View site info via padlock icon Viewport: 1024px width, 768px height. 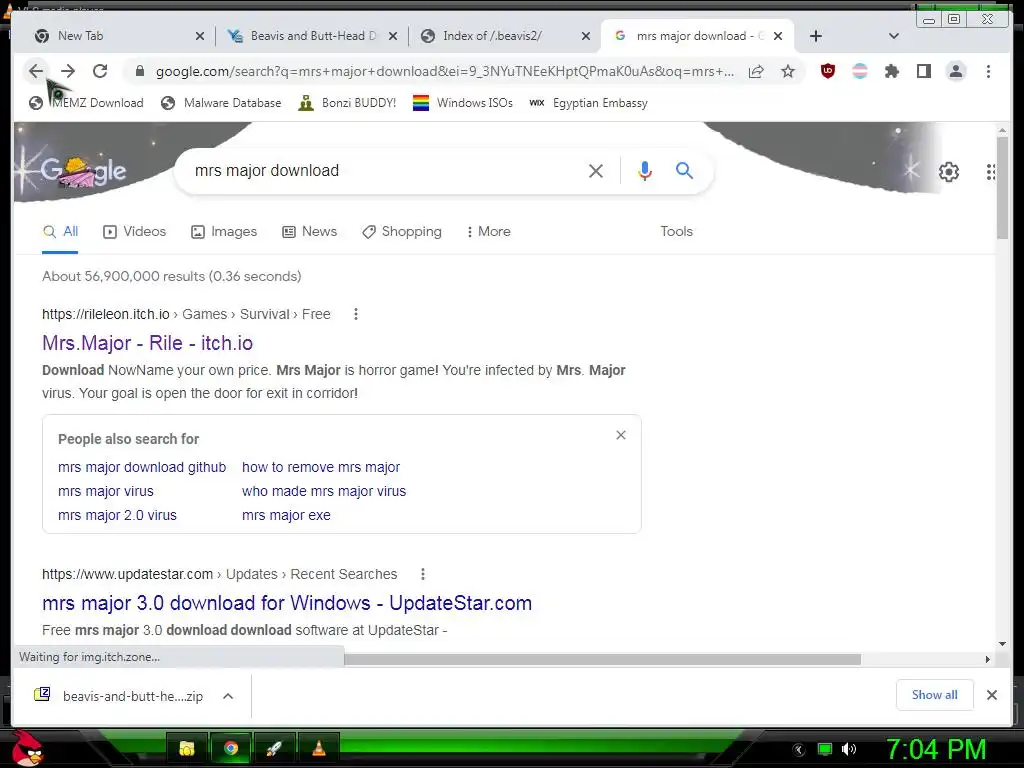pos(139,71)
